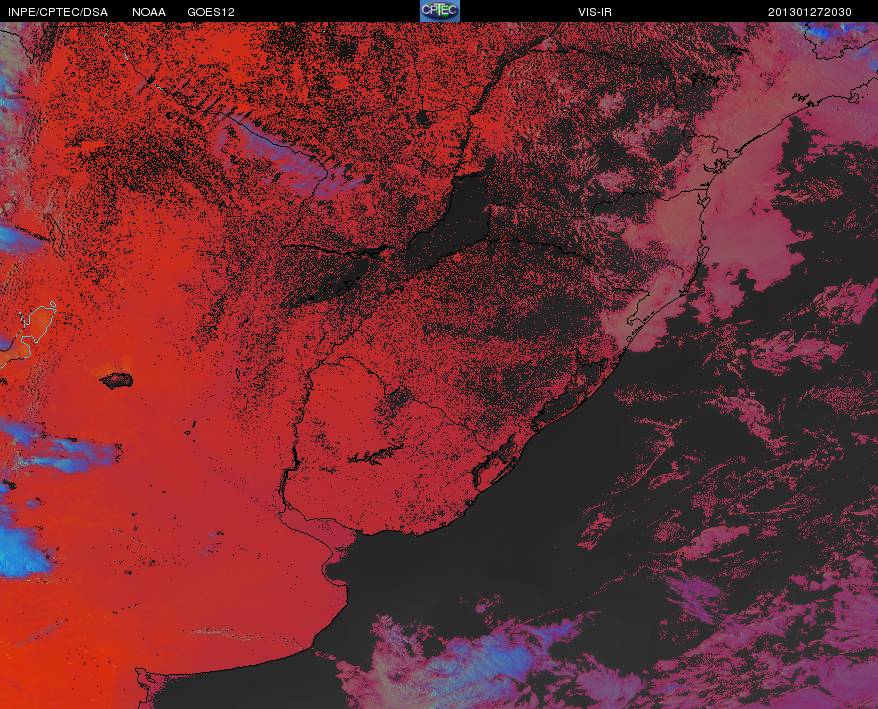
Task: Select the 201301272030 timestamp text
Action: (810, 12)
